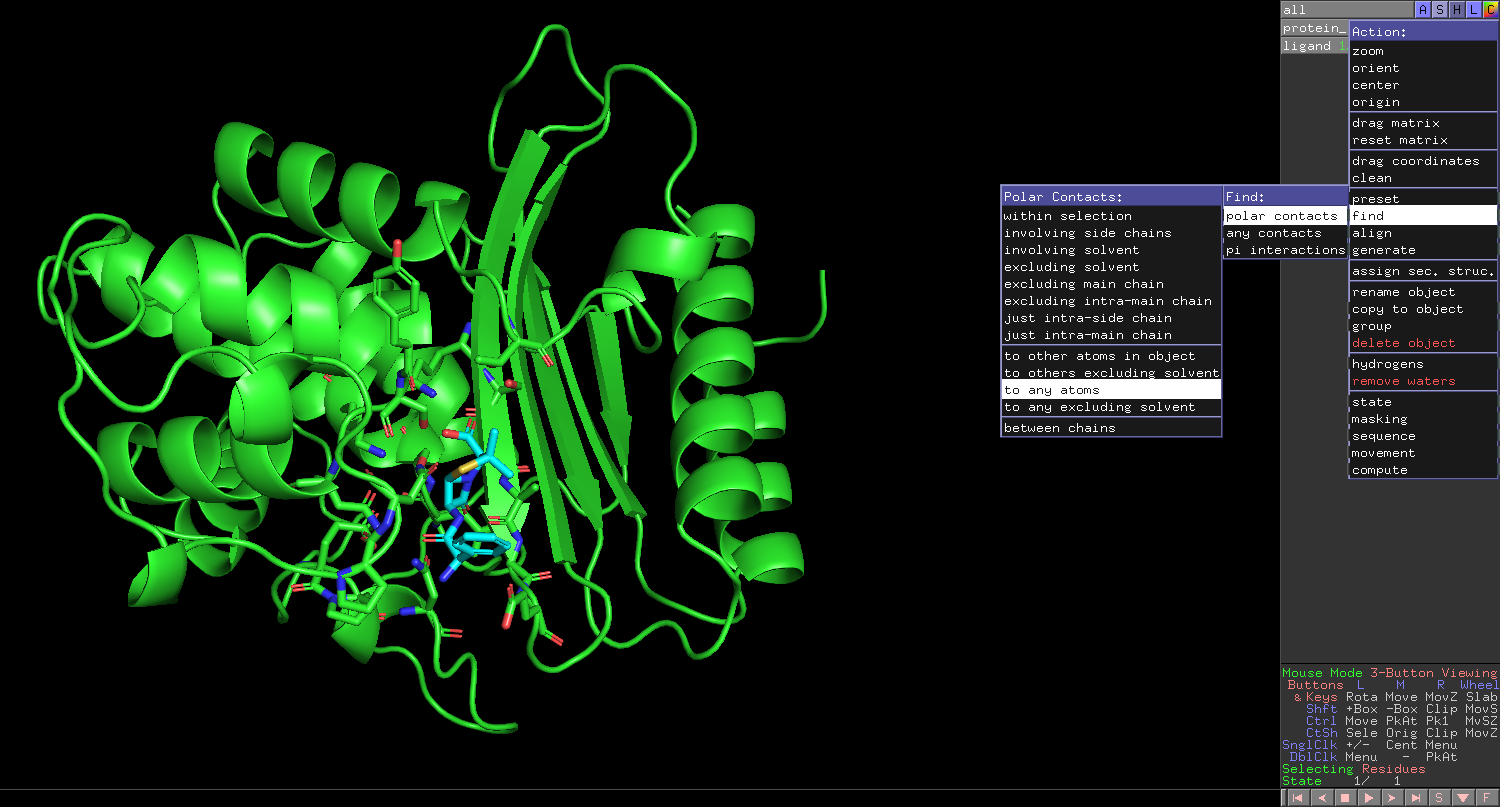Choose 'assign sec. struc.' action
1500x807 pixels.
(x=1423, y=271)
